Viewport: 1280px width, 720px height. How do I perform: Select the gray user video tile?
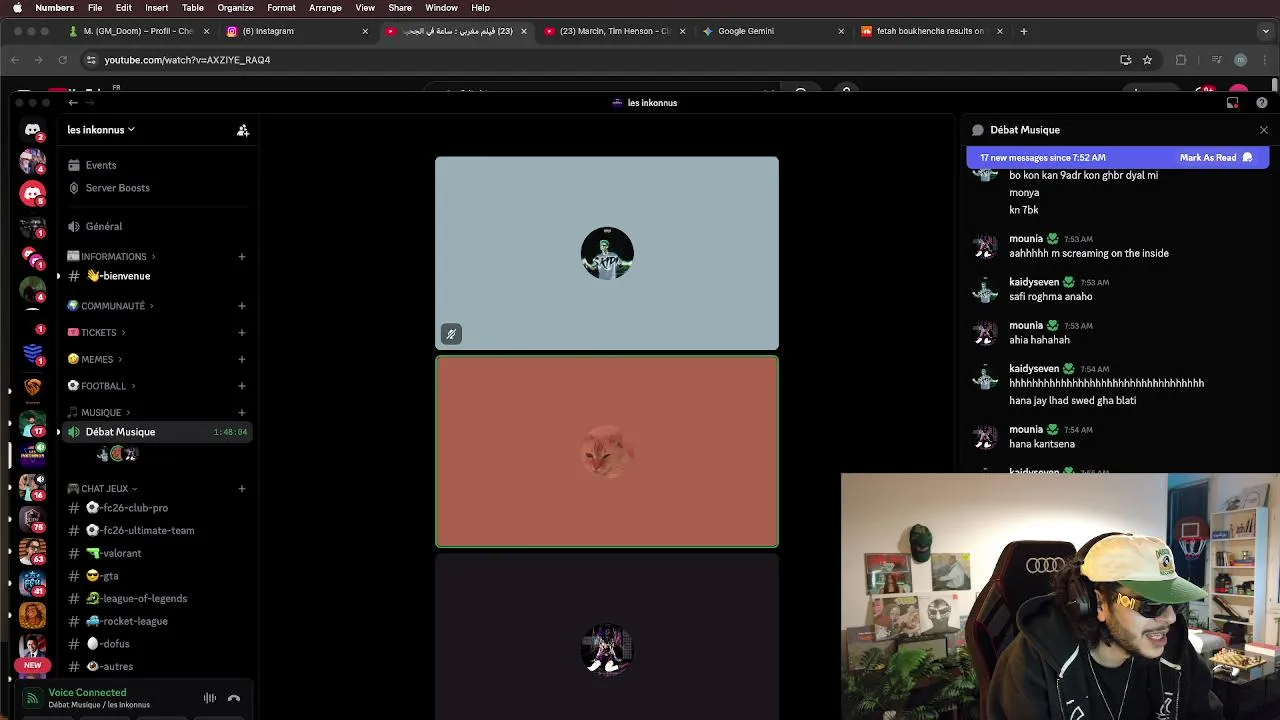[607, 253]
